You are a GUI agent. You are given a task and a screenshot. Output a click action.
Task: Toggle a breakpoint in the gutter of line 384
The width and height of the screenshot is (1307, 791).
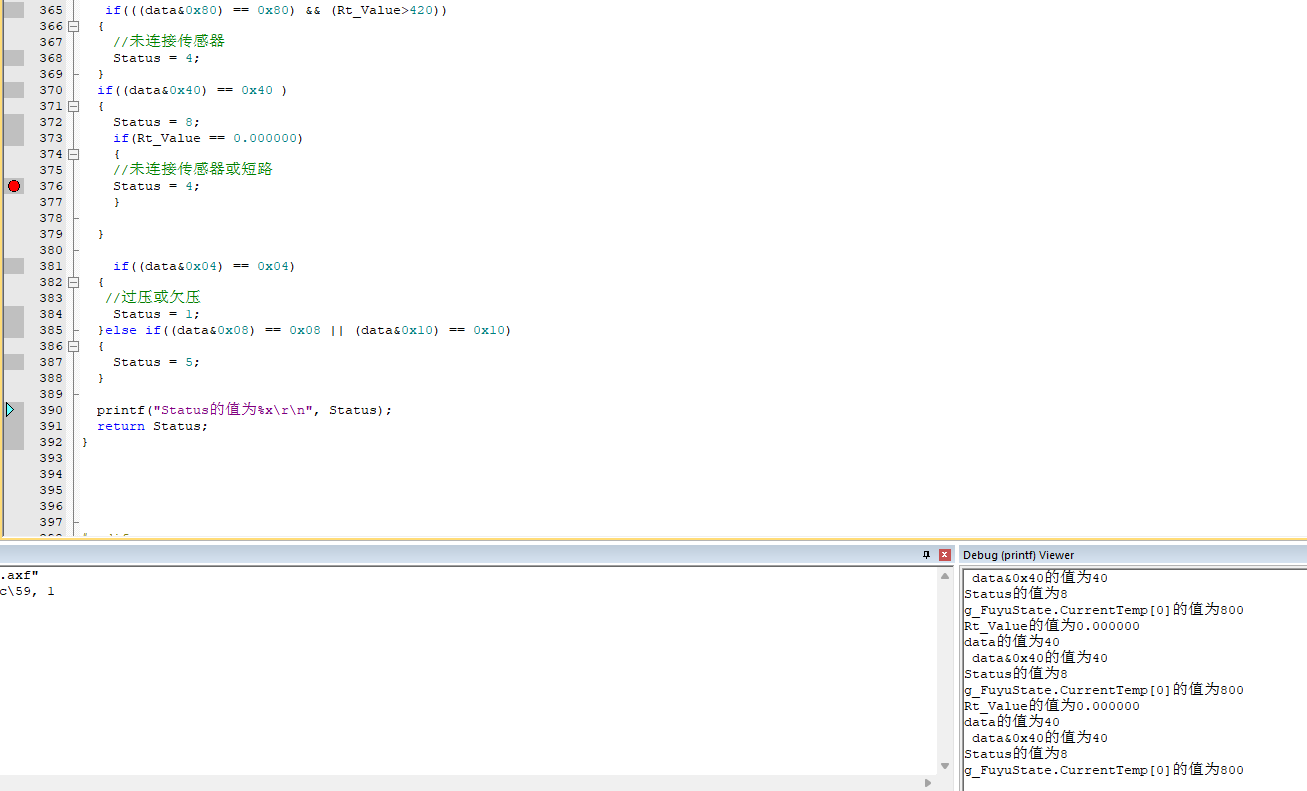pos(14,314)
